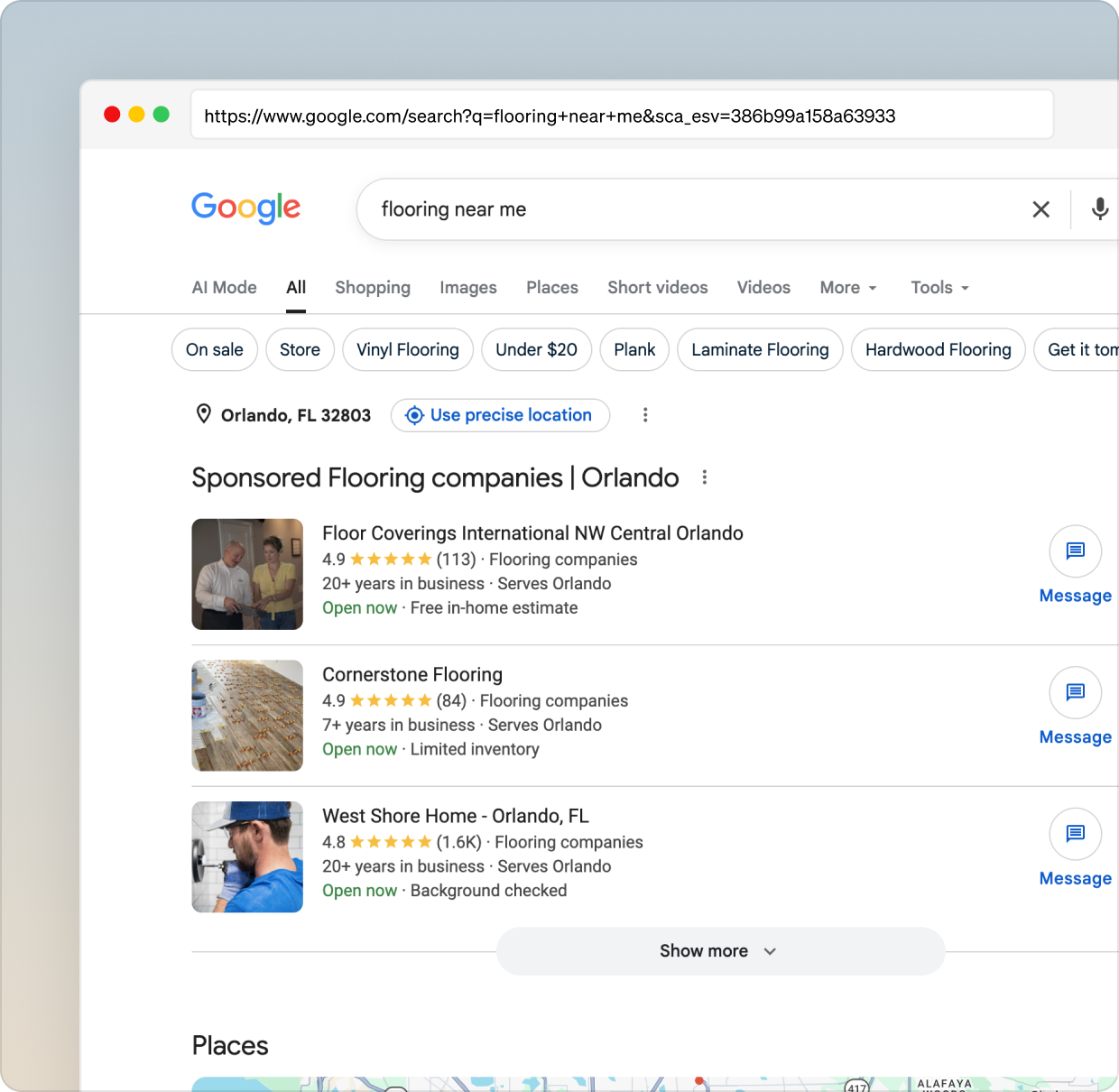
Task: Select the All results tab
Action: (x=296, y=288)
